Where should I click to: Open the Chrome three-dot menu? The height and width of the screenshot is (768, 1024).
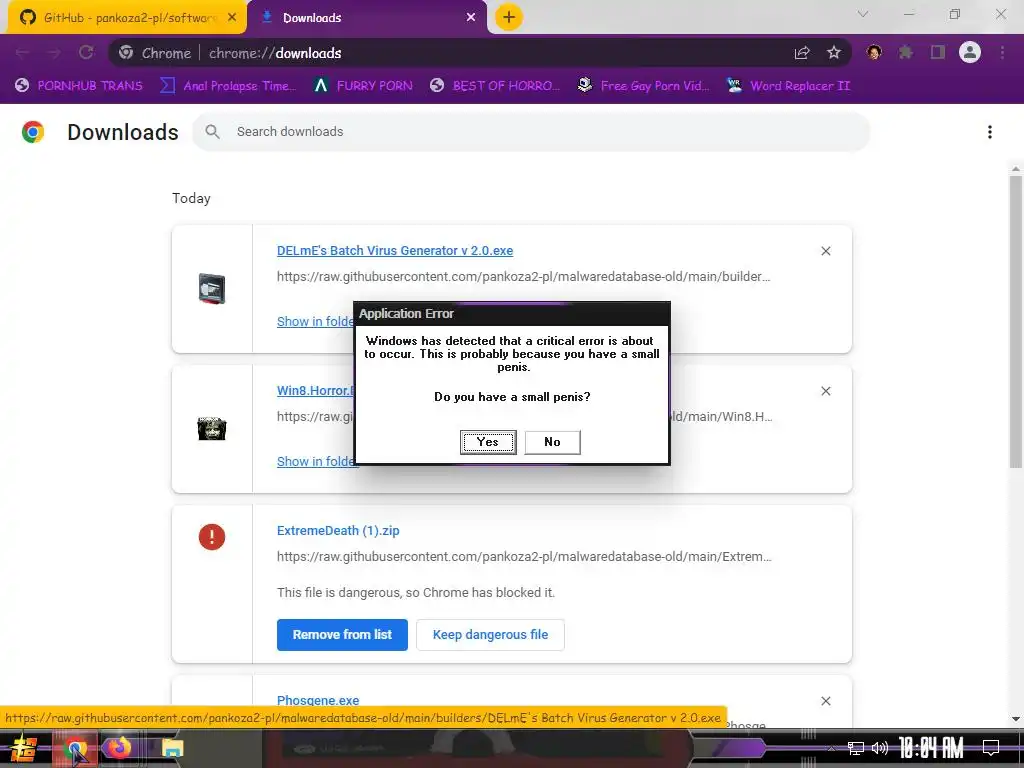(x=1002, y=53)
